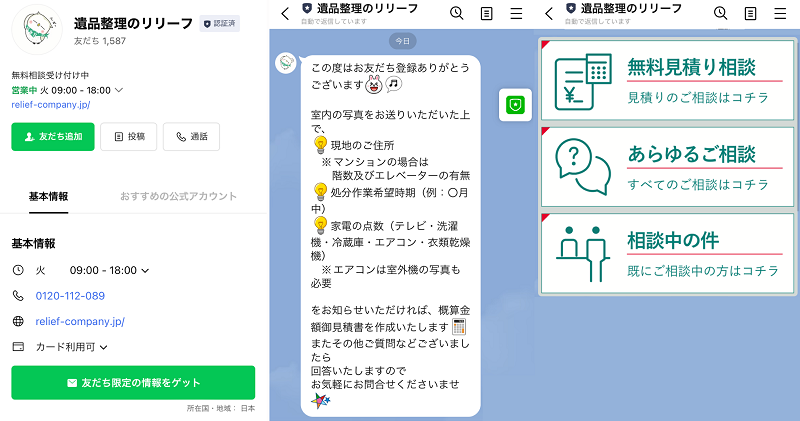Go back from the right chat screen

tap(549, 14)
